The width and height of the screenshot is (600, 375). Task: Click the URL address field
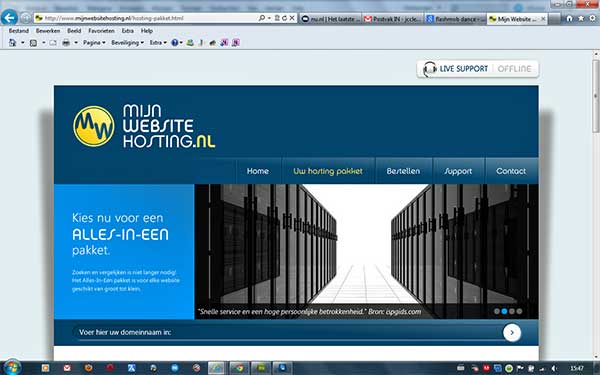[x=145, y=18]
